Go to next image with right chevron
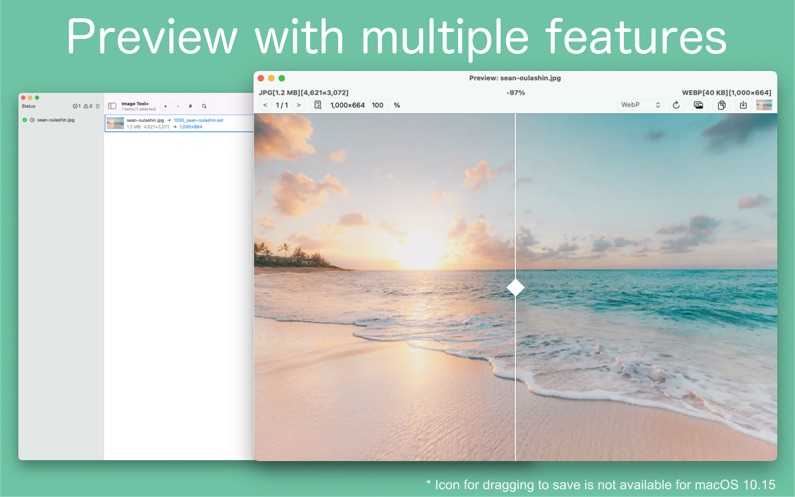 298,105
